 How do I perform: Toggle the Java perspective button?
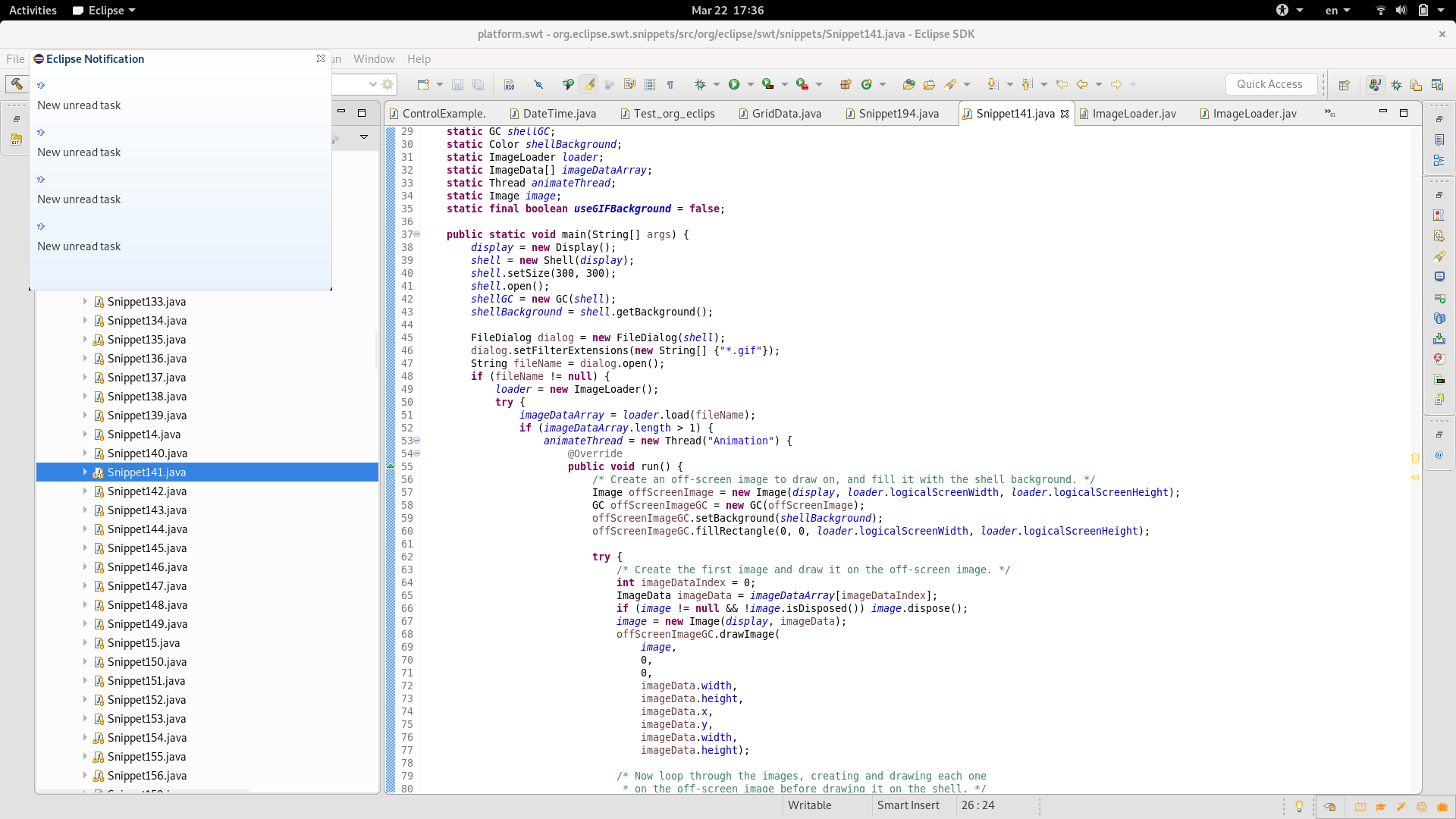click(x=1375, y=85)
